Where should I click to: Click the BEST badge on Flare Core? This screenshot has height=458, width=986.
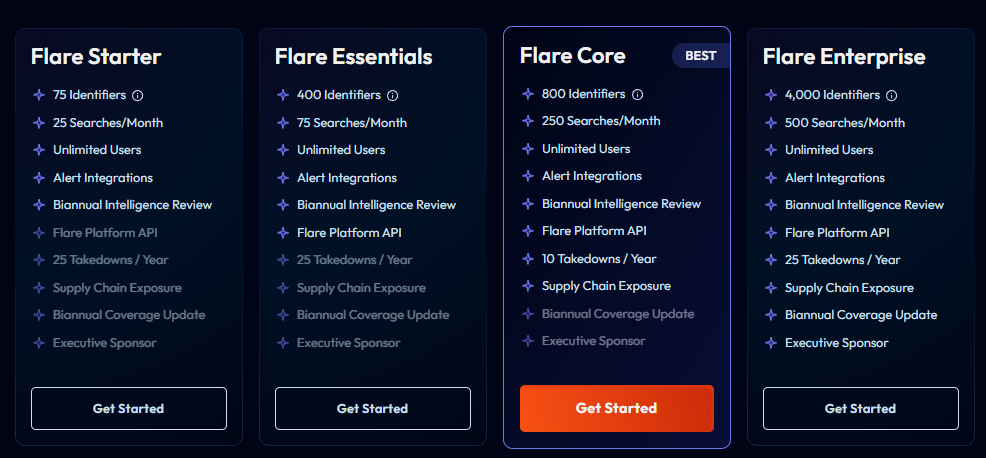tap(700, 56)
